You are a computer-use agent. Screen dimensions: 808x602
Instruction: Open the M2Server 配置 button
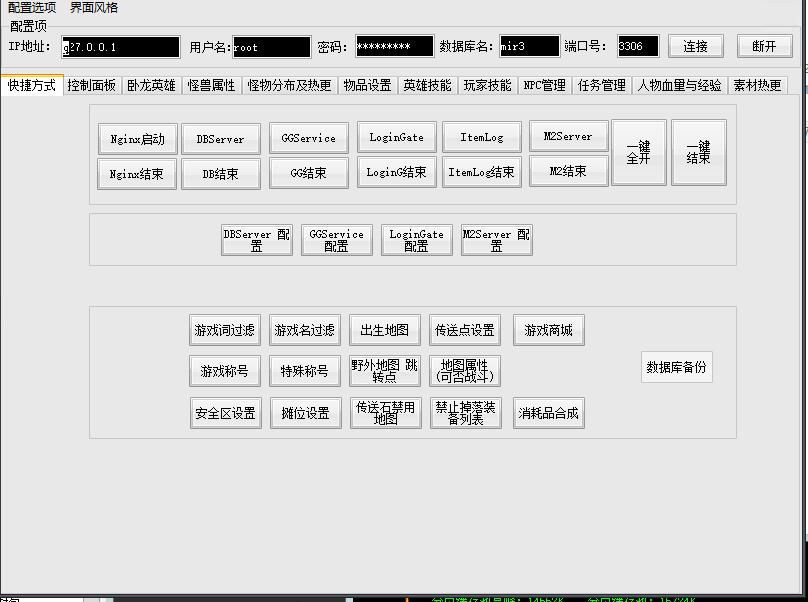496,240
